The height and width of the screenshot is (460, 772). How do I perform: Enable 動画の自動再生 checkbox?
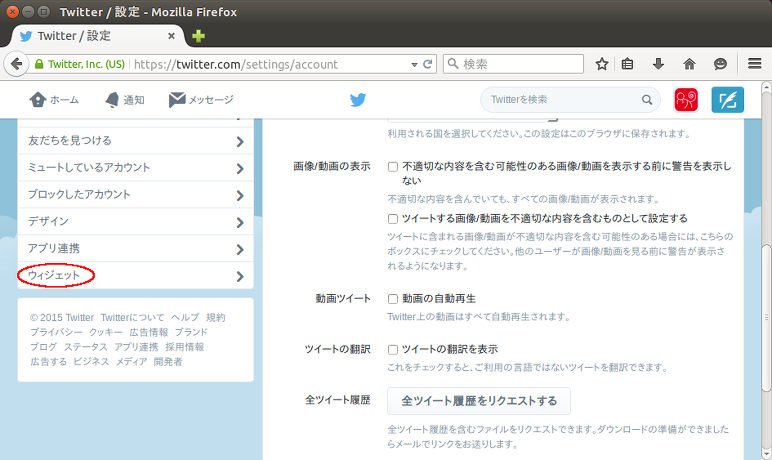point(393,299)
